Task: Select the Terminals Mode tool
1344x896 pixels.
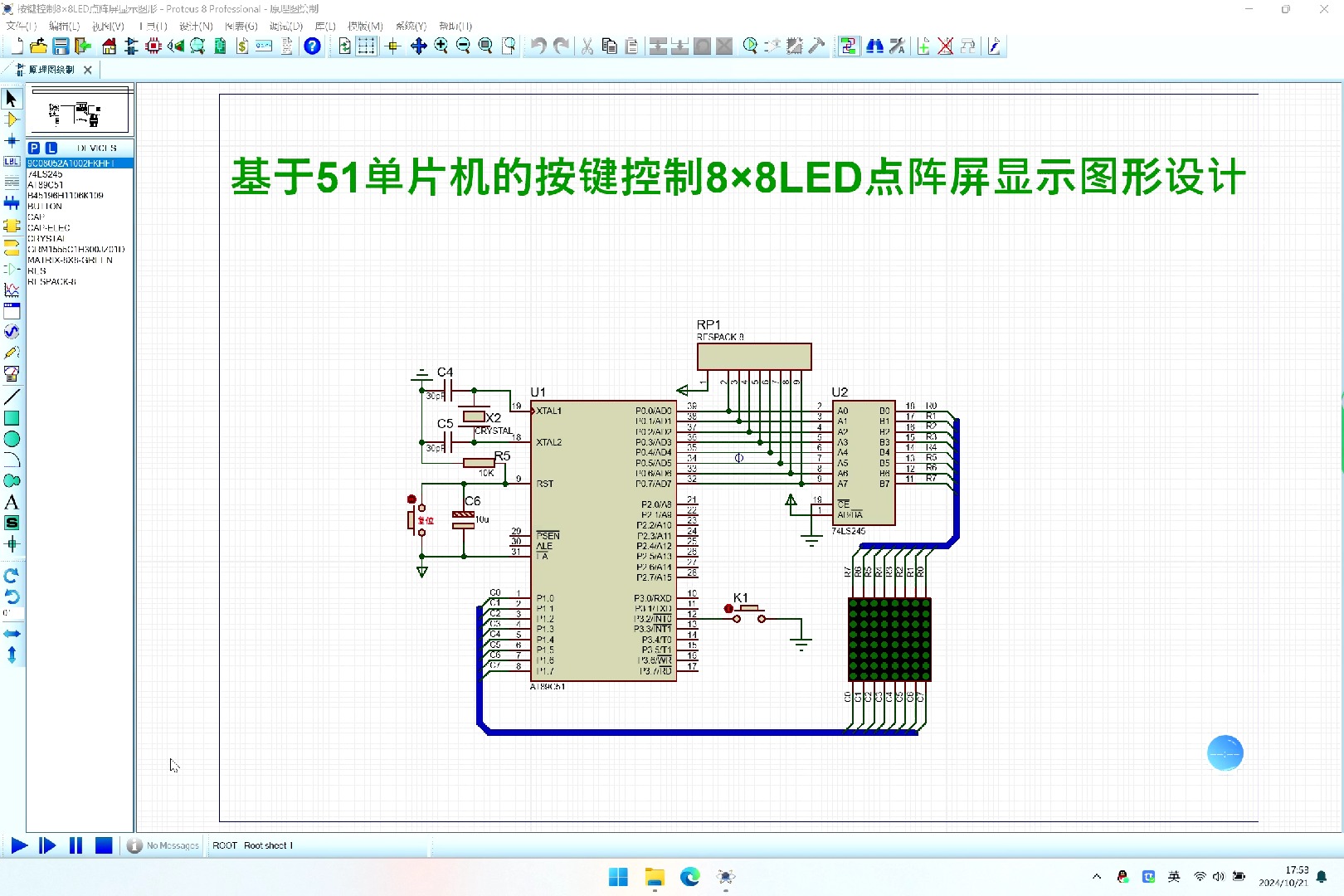Action: pos(12,247)
